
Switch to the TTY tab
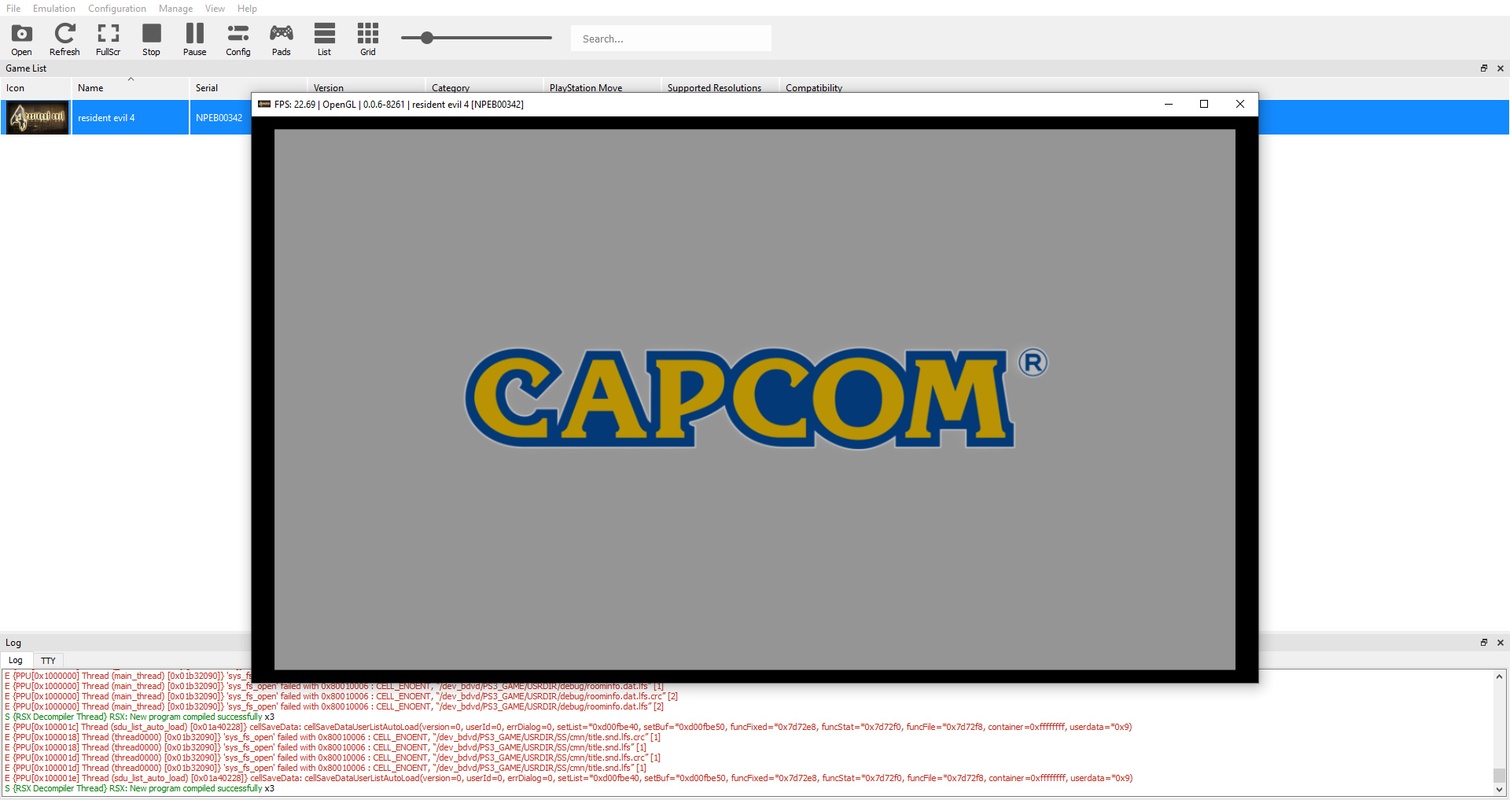pos(48,660)
